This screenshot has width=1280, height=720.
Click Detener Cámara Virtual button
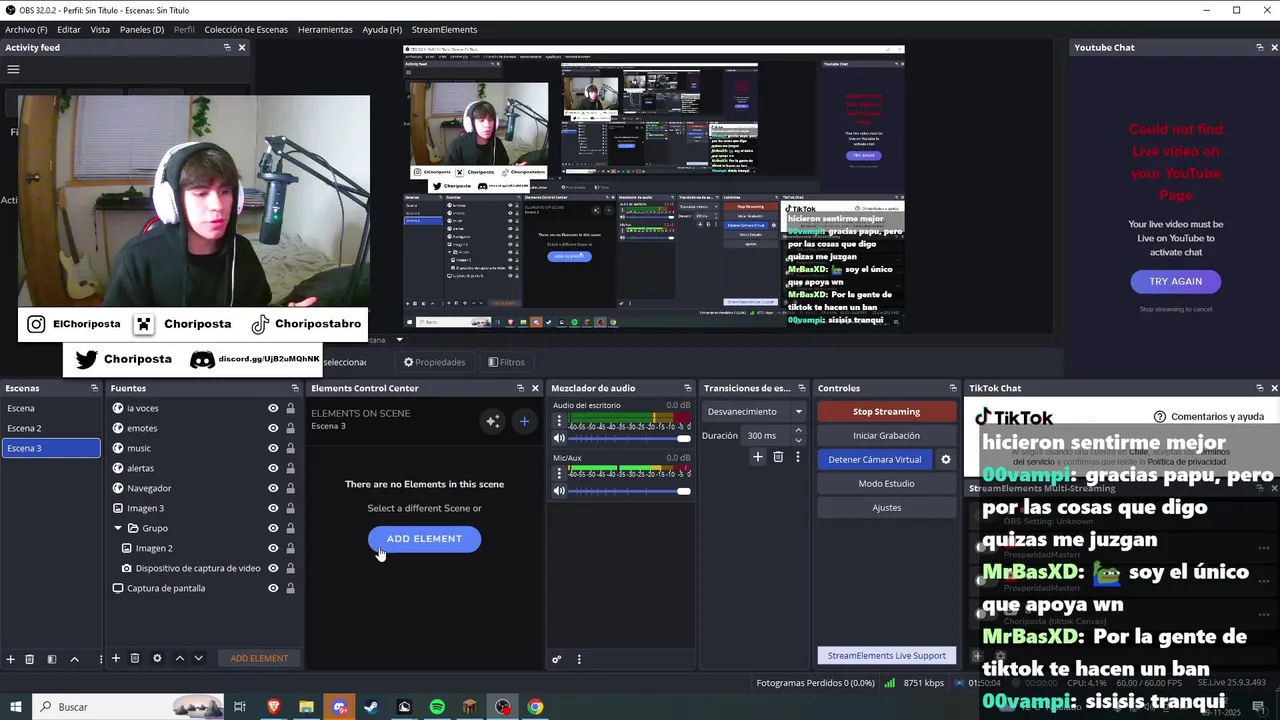(875, 459)
